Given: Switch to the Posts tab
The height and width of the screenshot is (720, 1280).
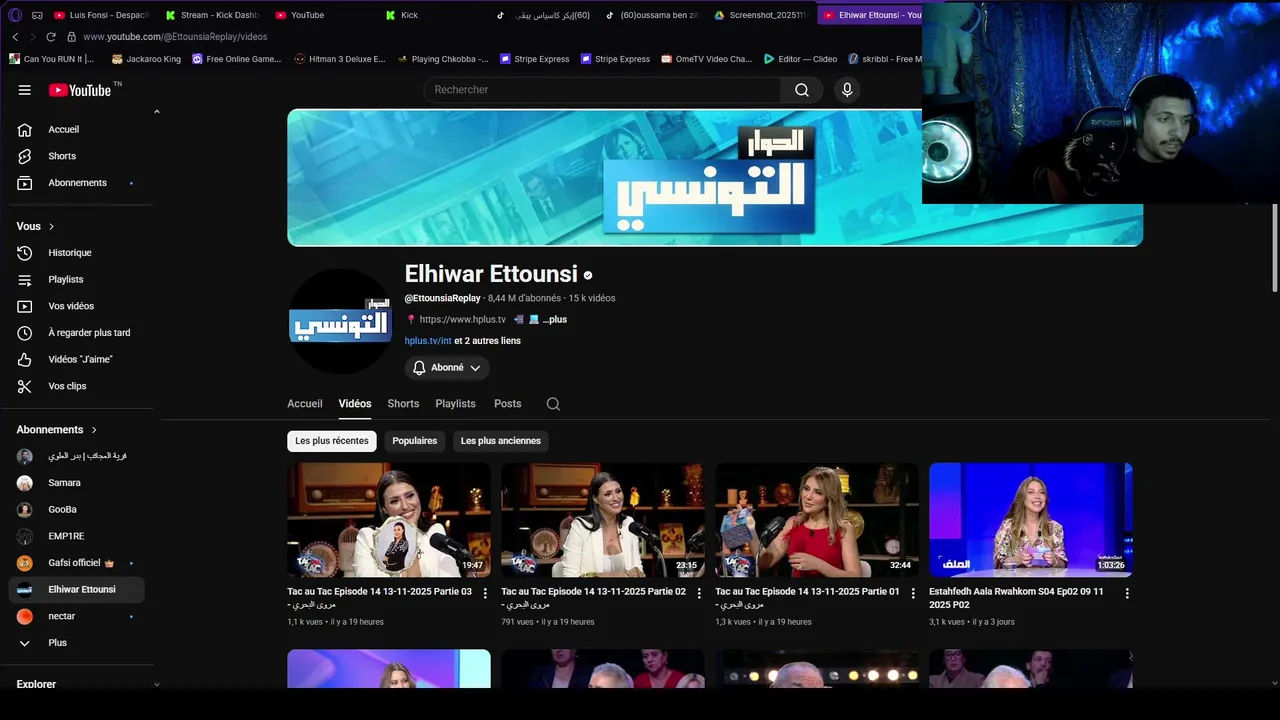Looking at the screenshot, I should (x=508, y=404).
